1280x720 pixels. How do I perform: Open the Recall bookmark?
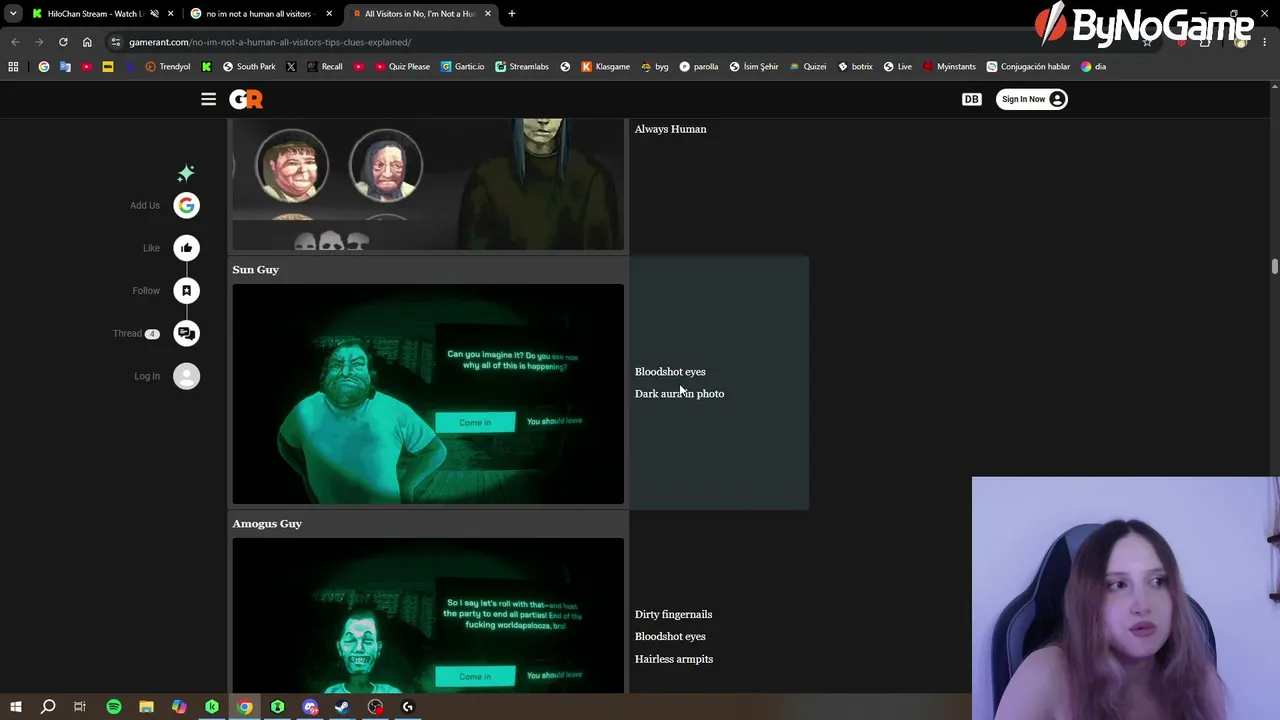click(x=325, y=67)
